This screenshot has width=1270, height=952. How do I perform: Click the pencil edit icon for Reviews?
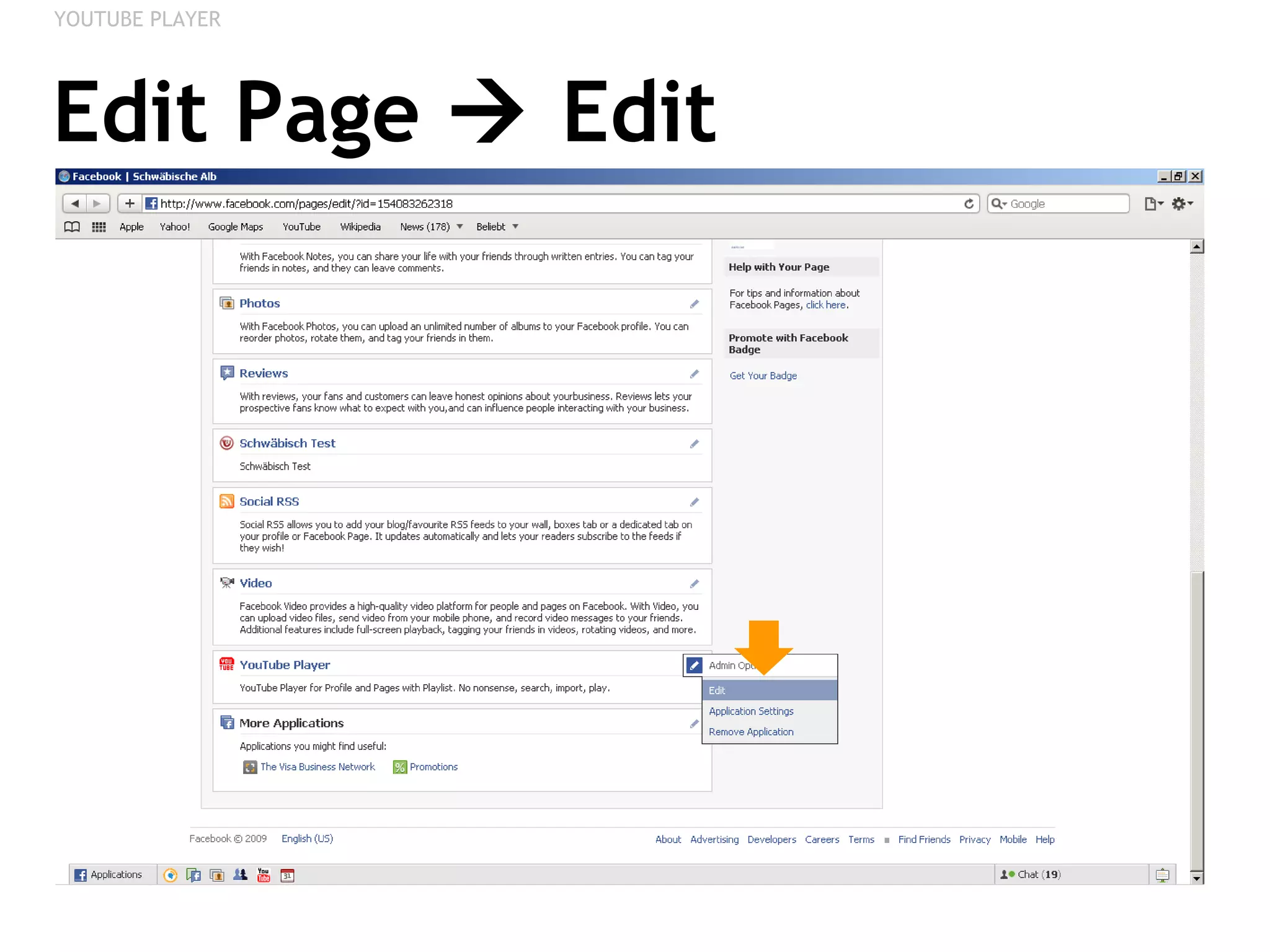tap(695, 374)
